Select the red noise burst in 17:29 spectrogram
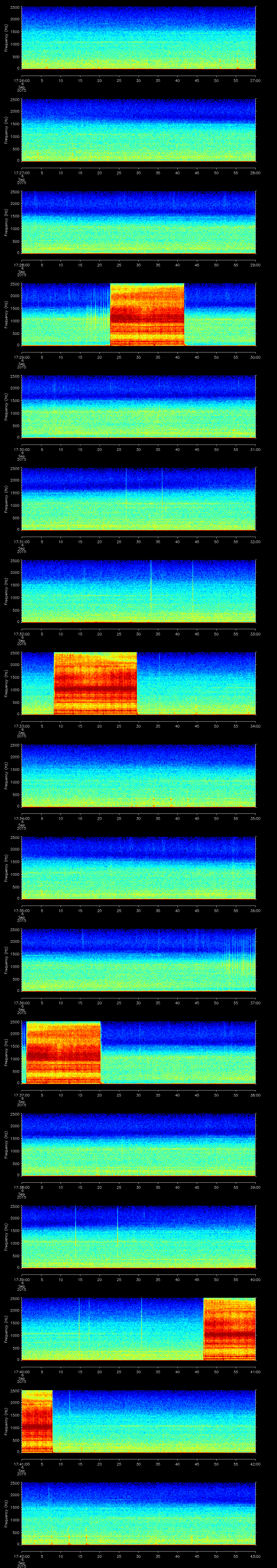Screen dimensions: 277x1568 point(147,314)
